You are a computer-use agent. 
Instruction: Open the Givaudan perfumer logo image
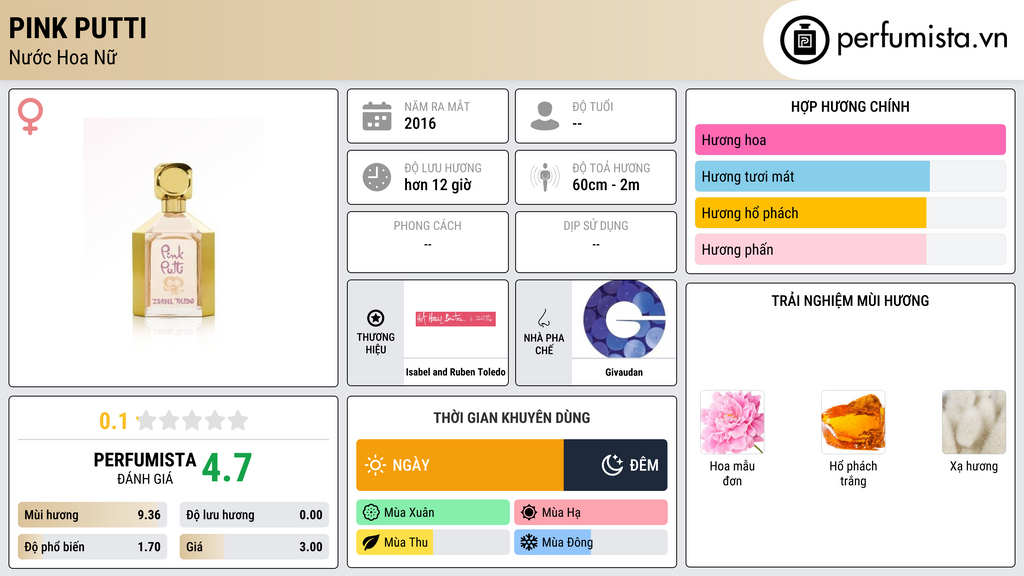click(624, 319)
